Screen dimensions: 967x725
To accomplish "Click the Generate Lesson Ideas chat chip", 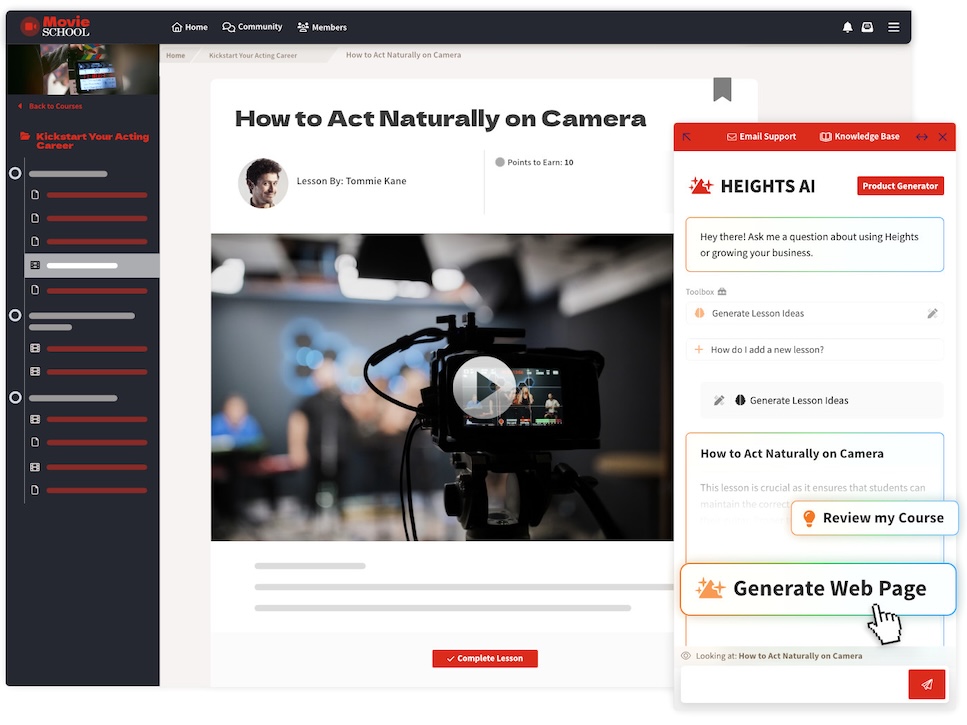I will pos(821,401).
